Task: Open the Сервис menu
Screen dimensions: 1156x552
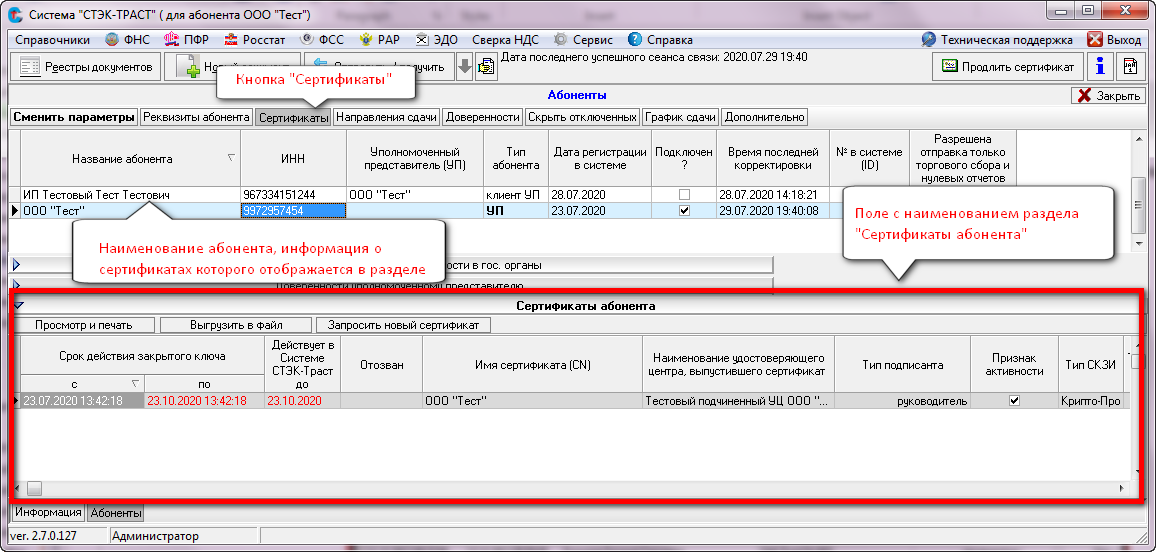Action: [585, 40]
